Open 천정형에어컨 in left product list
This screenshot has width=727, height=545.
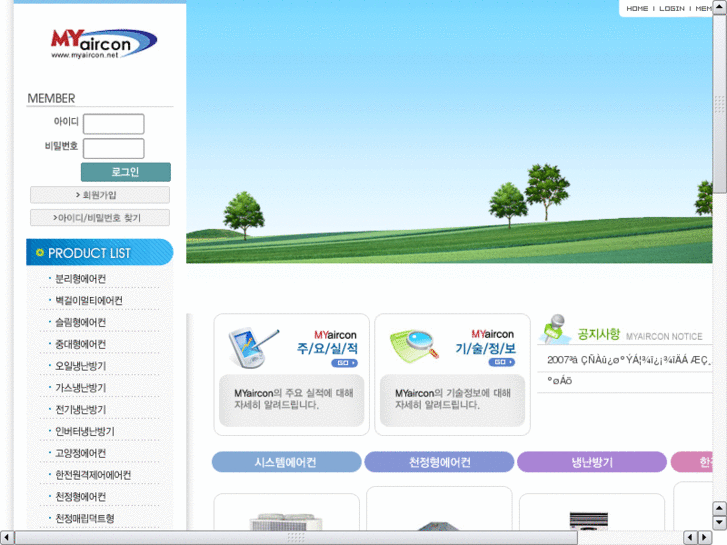(80, 497)
